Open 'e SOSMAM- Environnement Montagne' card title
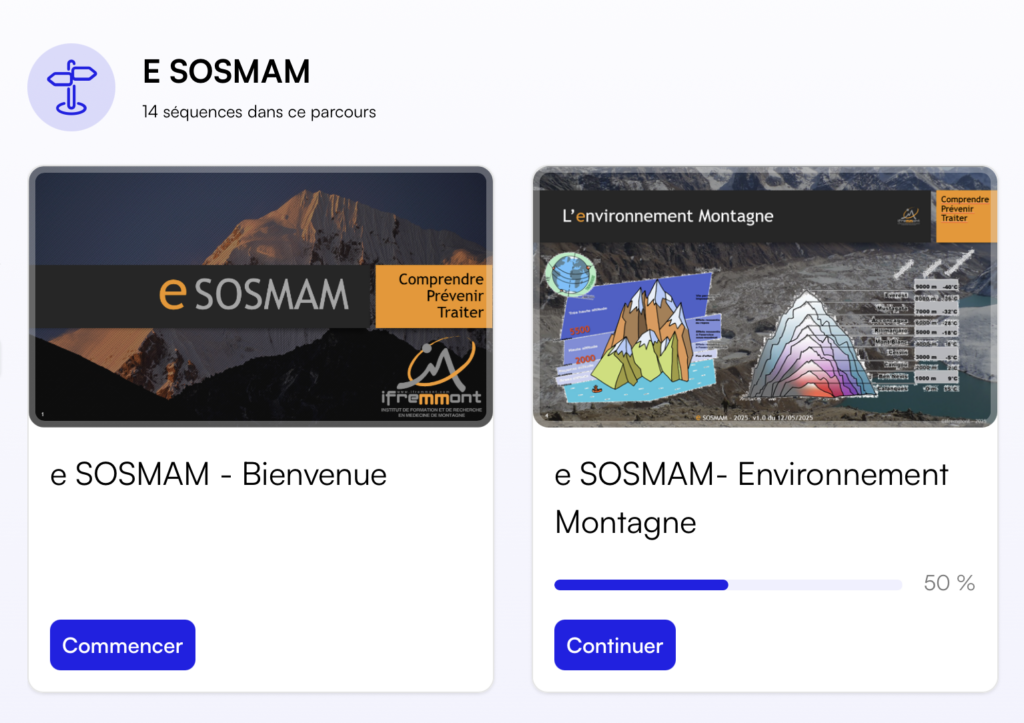This screenshot has height=723, width=1024. (751, 497)
